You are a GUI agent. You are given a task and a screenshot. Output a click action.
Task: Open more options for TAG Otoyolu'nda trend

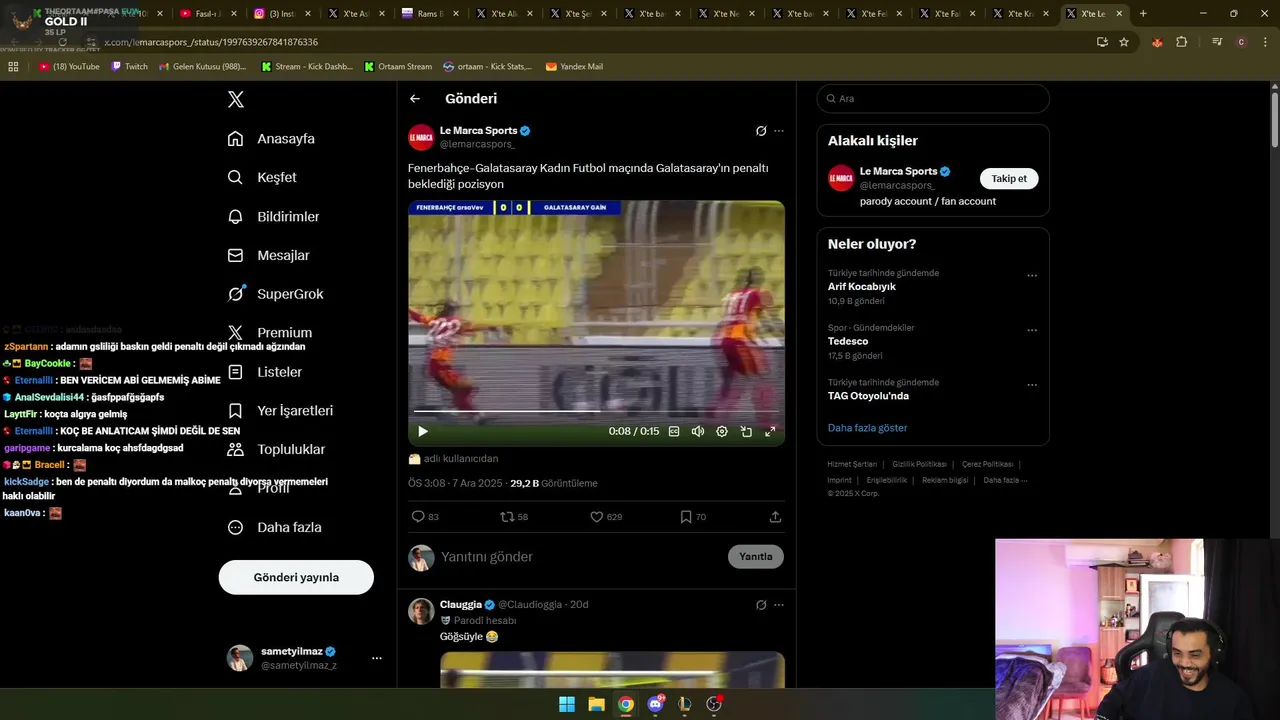pyautogui.click(x=1032, y=385)
